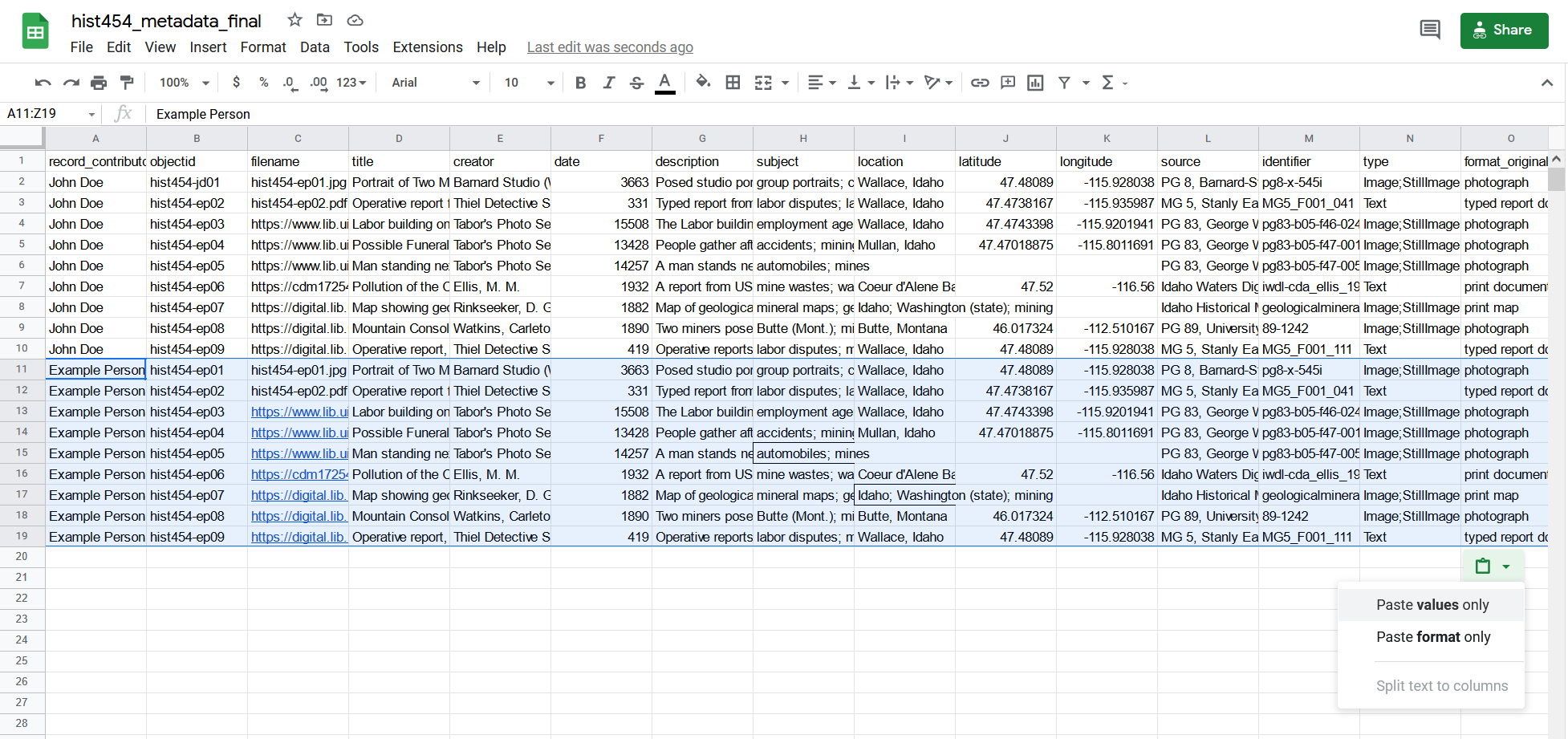Star the document

point(295,20)
